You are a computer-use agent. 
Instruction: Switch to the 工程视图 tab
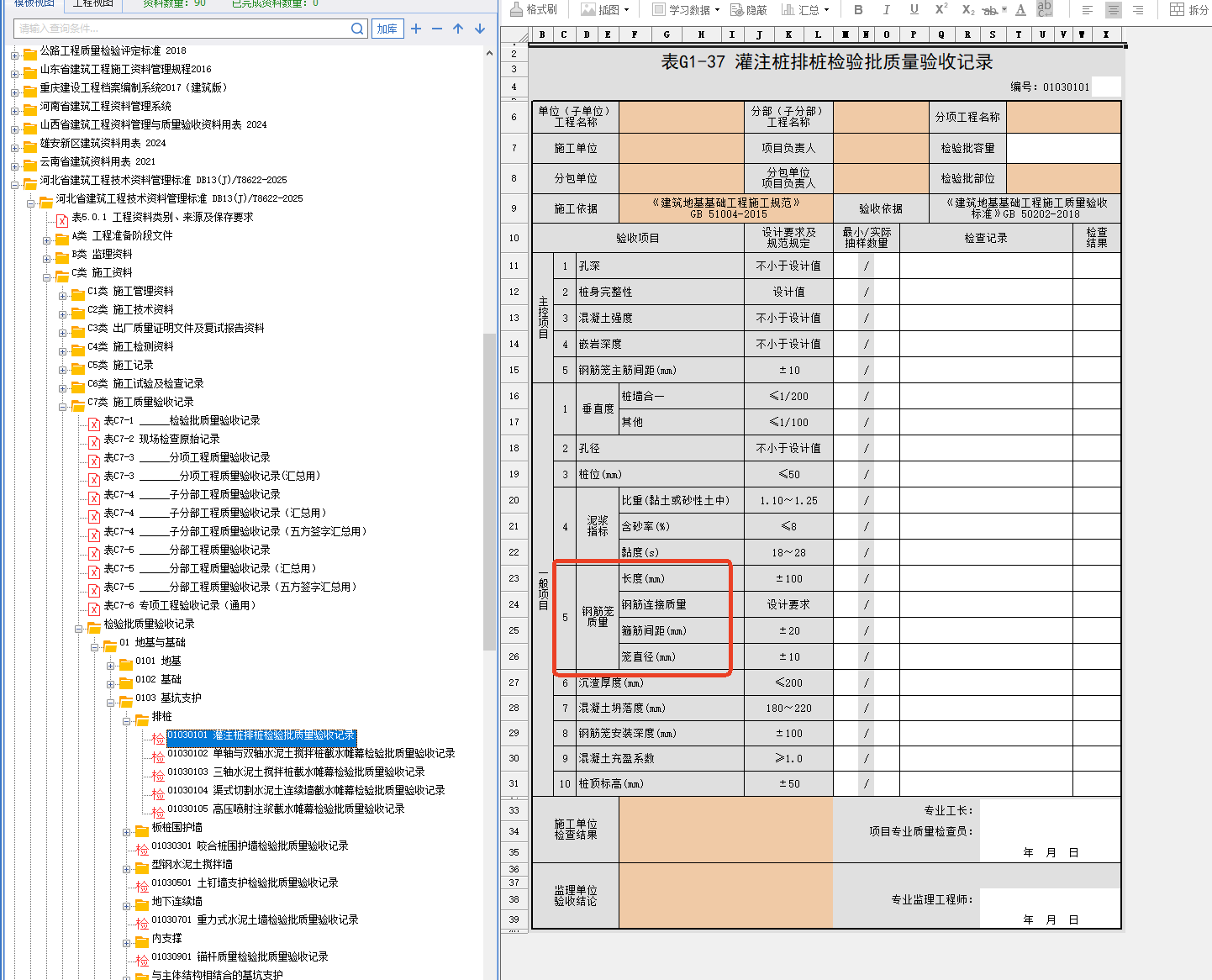click(x=92, y=3)
